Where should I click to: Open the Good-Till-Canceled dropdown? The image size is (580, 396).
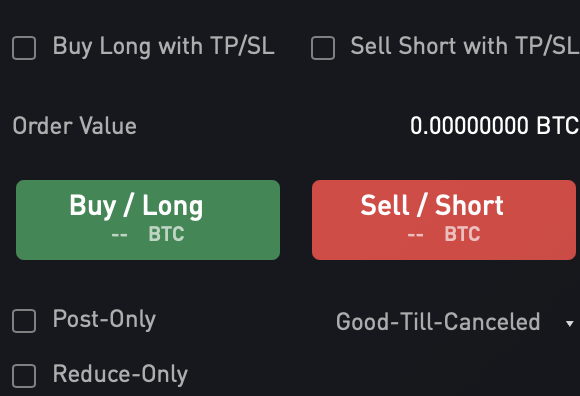(455, 322)
